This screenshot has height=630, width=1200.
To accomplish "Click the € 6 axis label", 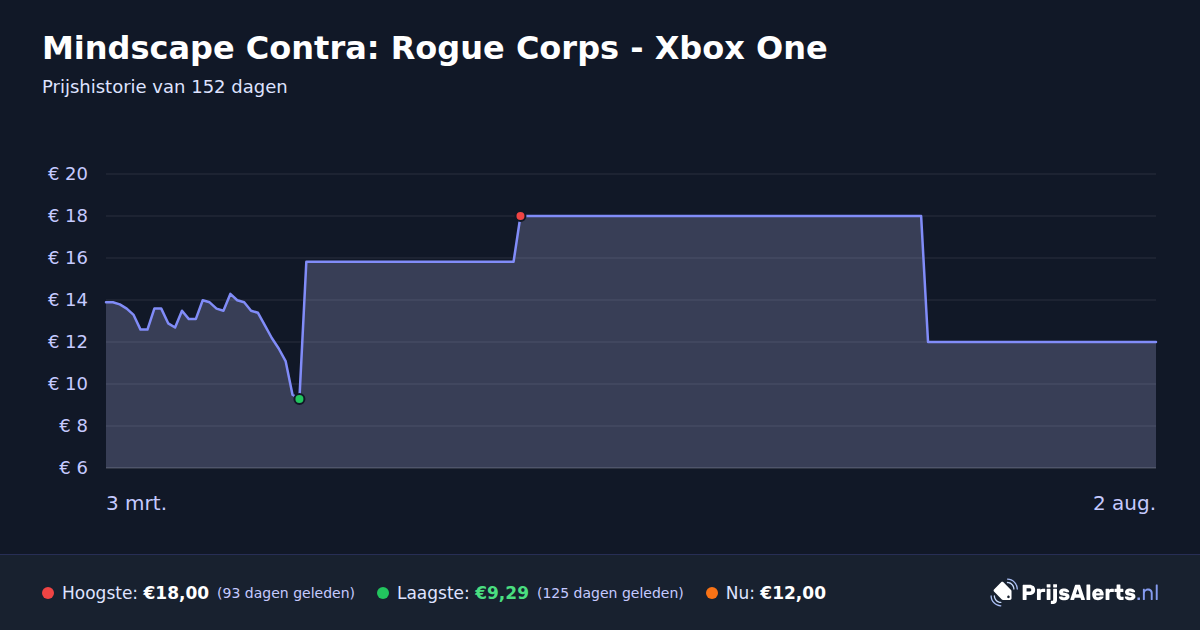I will (74, 468).
